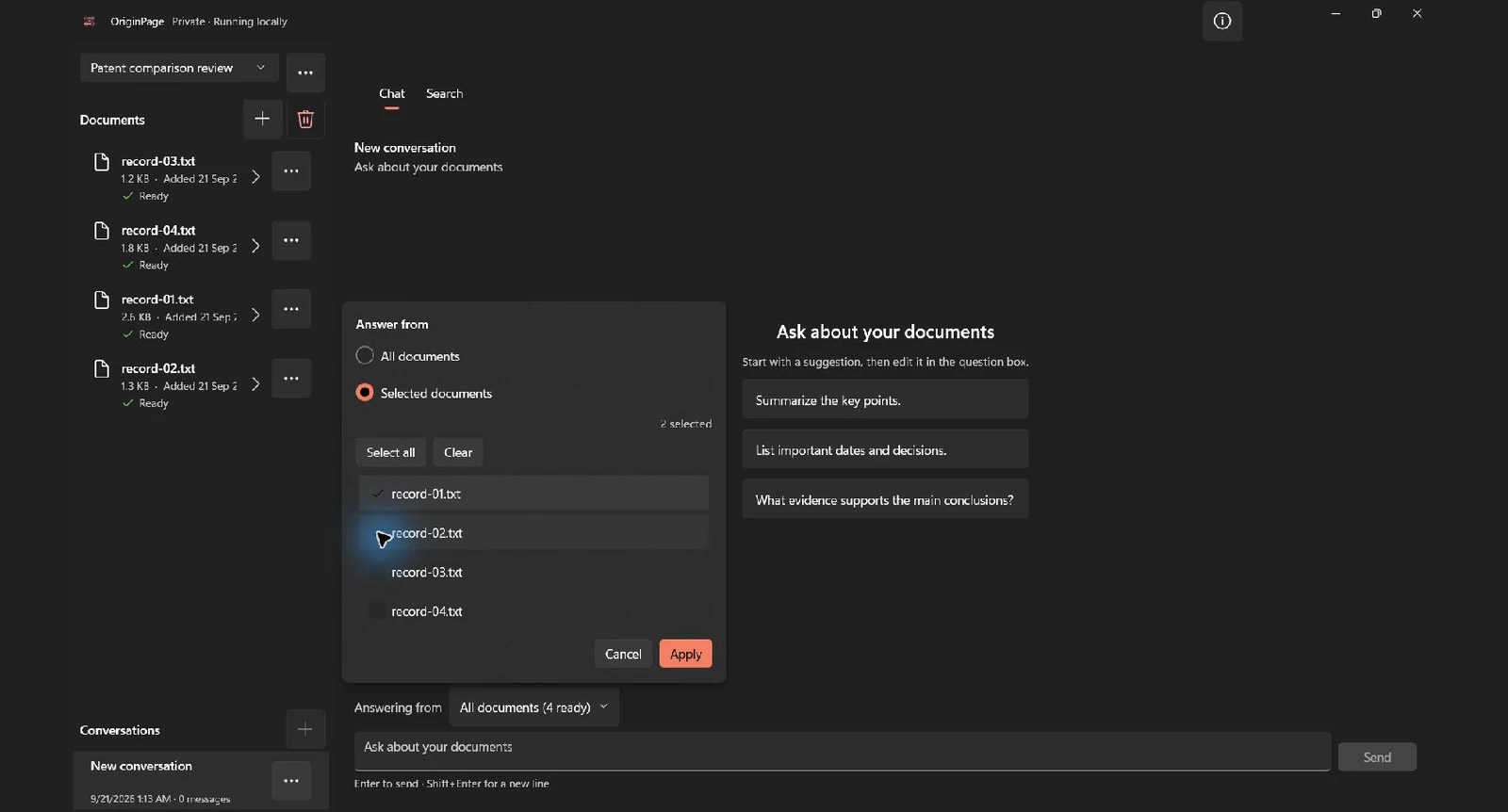Delete documents using the trash icon
This screenshot has width=1508, height=812.
[x=305, y=119]
